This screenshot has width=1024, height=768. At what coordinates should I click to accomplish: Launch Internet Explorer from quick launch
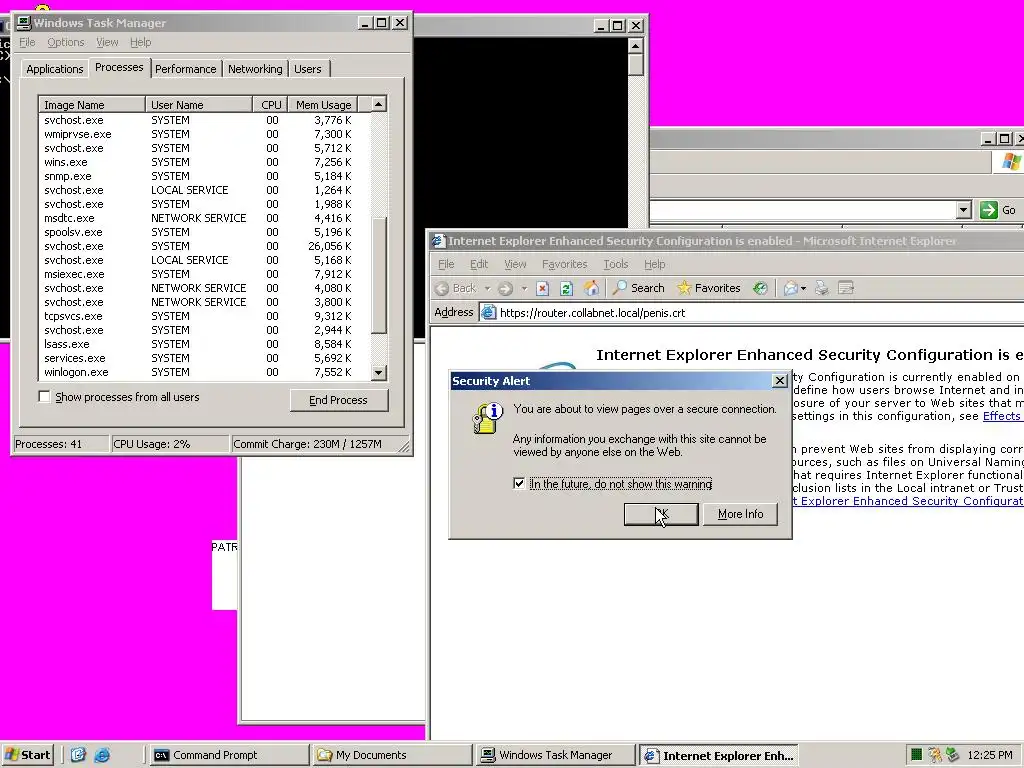(x=102, y=755)
